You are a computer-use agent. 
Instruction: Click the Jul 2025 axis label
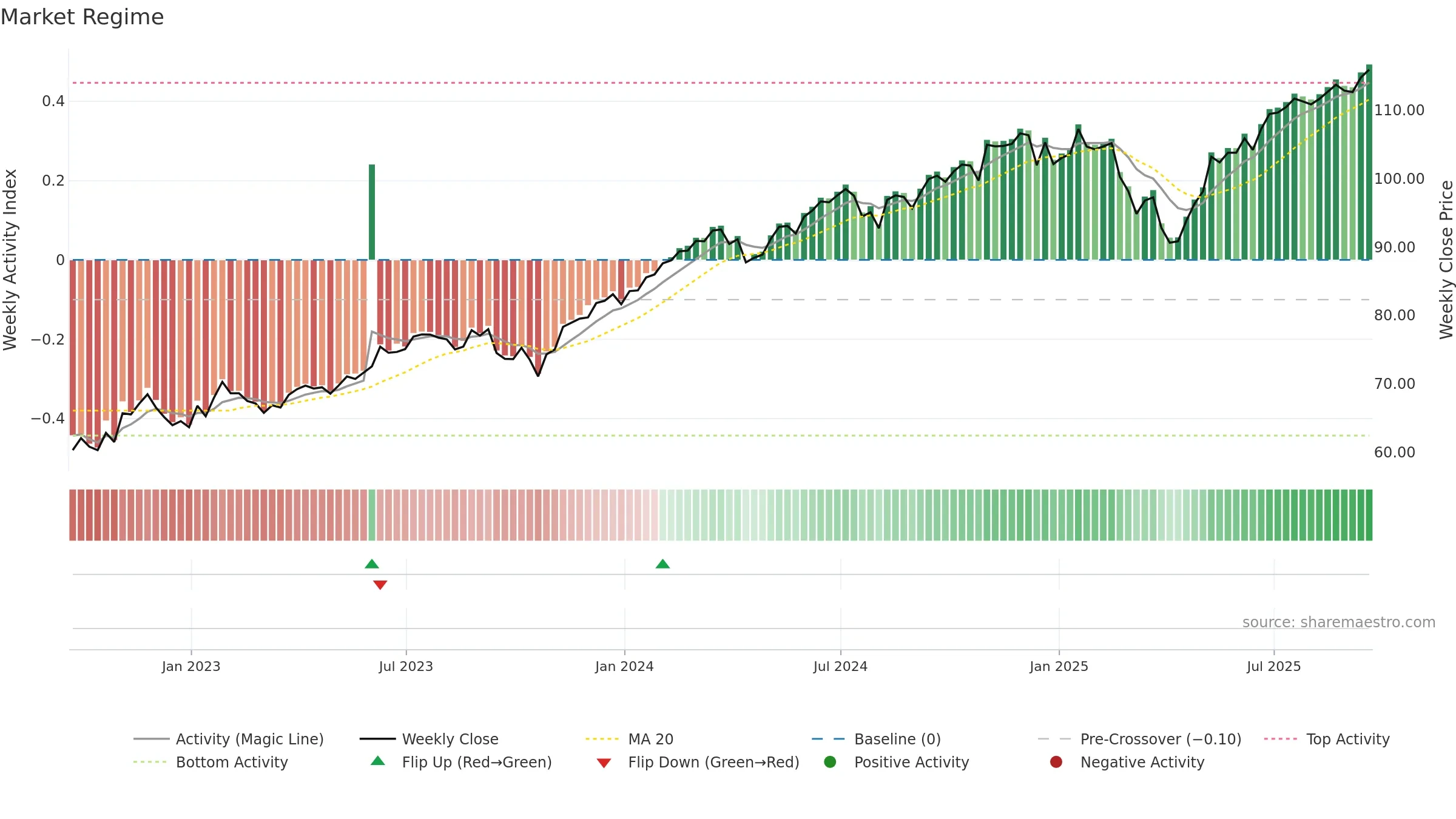[x=1274, y=666]
